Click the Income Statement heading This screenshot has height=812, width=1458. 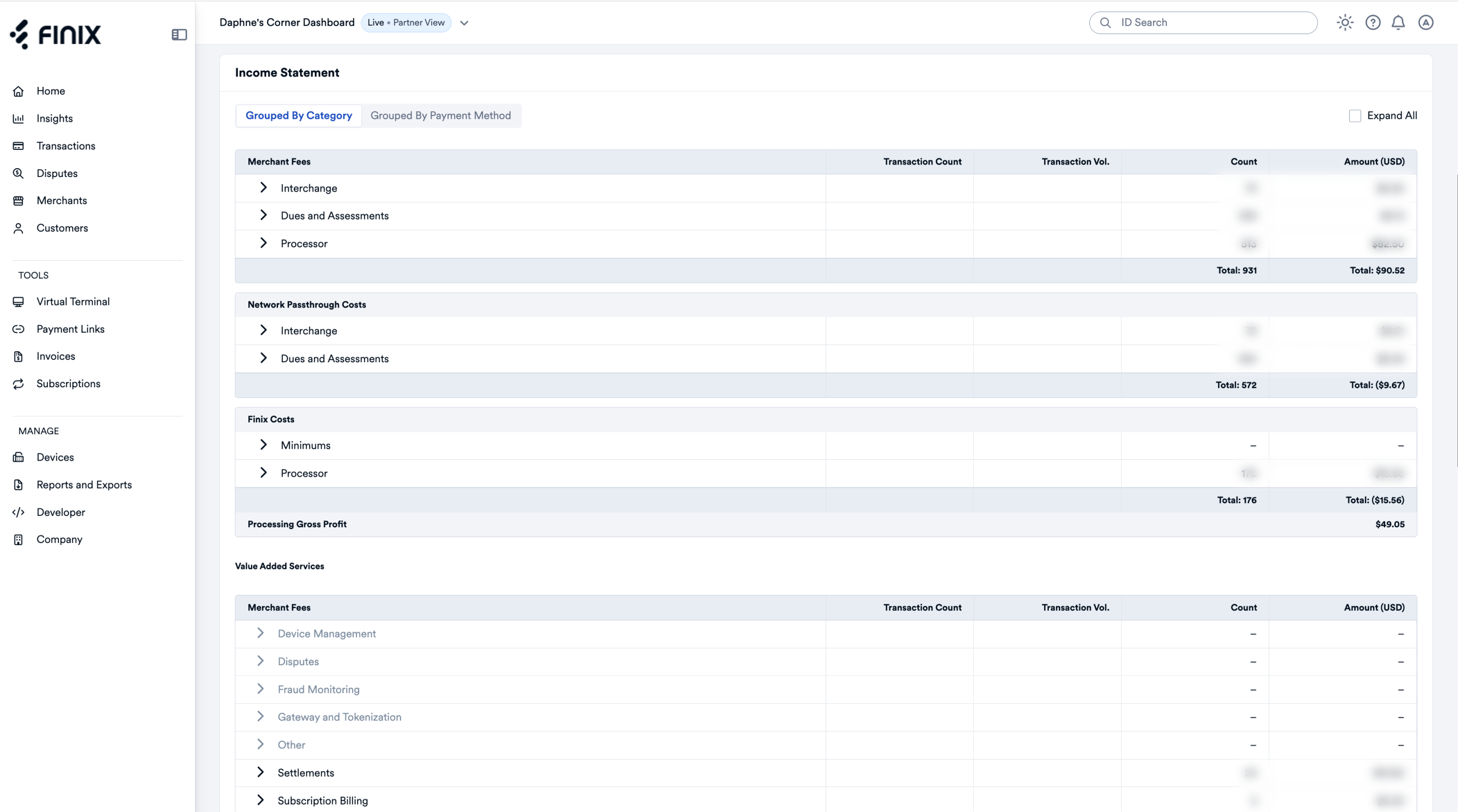[287, 73]
